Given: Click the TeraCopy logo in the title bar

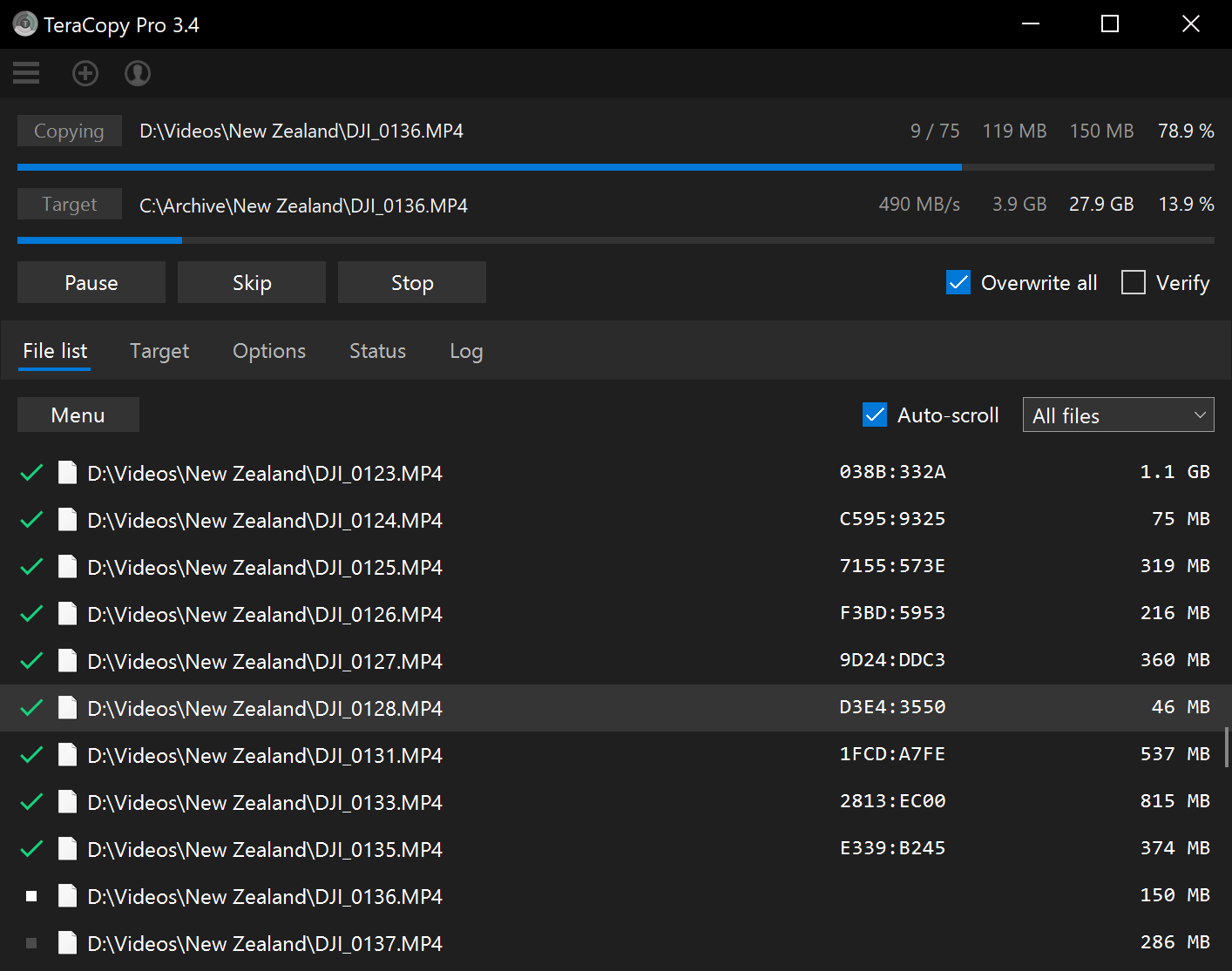Looking at the screenshot, I should [25, 24].
